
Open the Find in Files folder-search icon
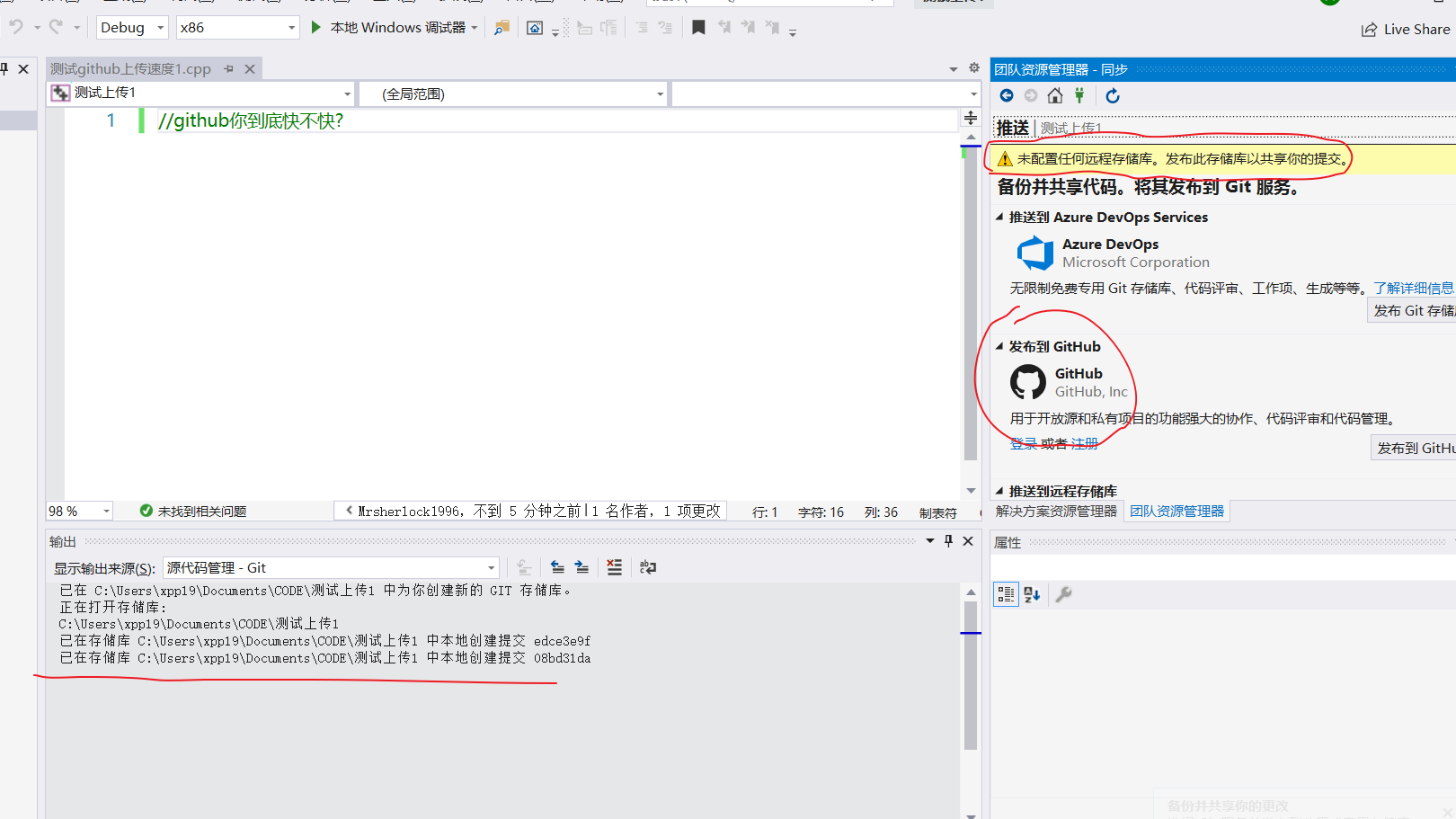tap(502, 28)
